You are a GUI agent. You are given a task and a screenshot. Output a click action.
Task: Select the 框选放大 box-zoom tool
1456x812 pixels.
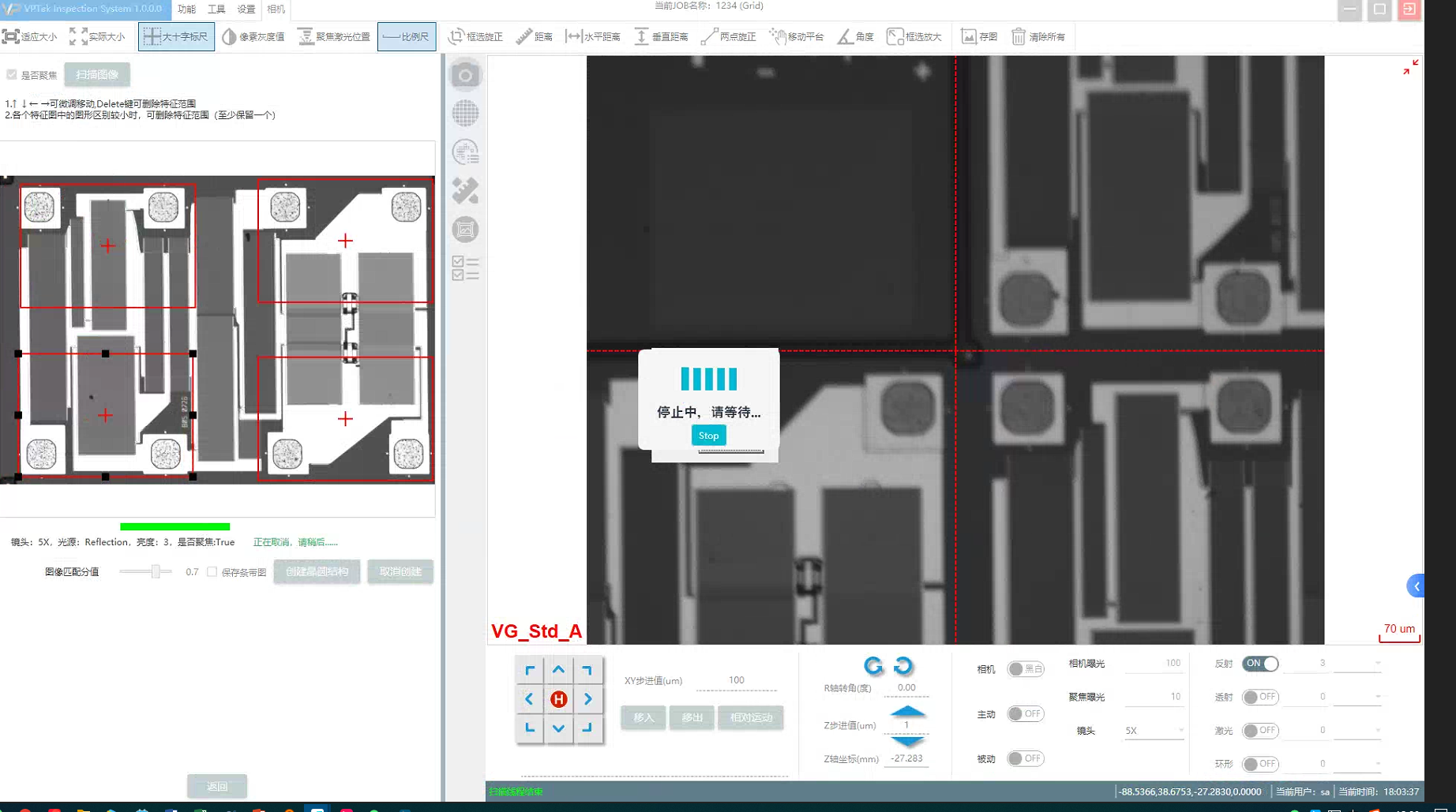[914, 36]
